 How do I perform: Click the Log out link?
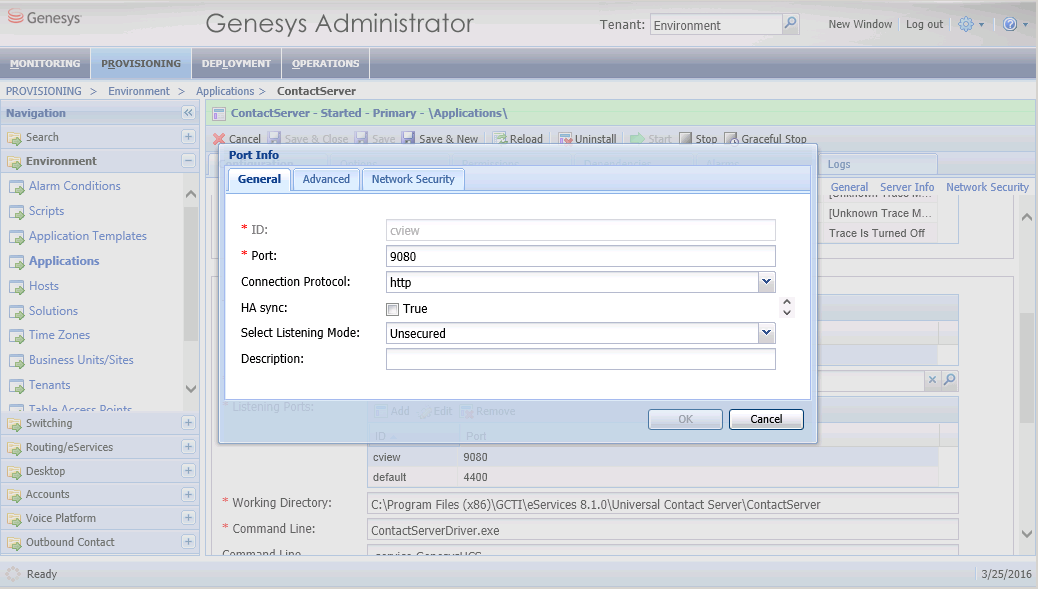click(x=924, y=24)
